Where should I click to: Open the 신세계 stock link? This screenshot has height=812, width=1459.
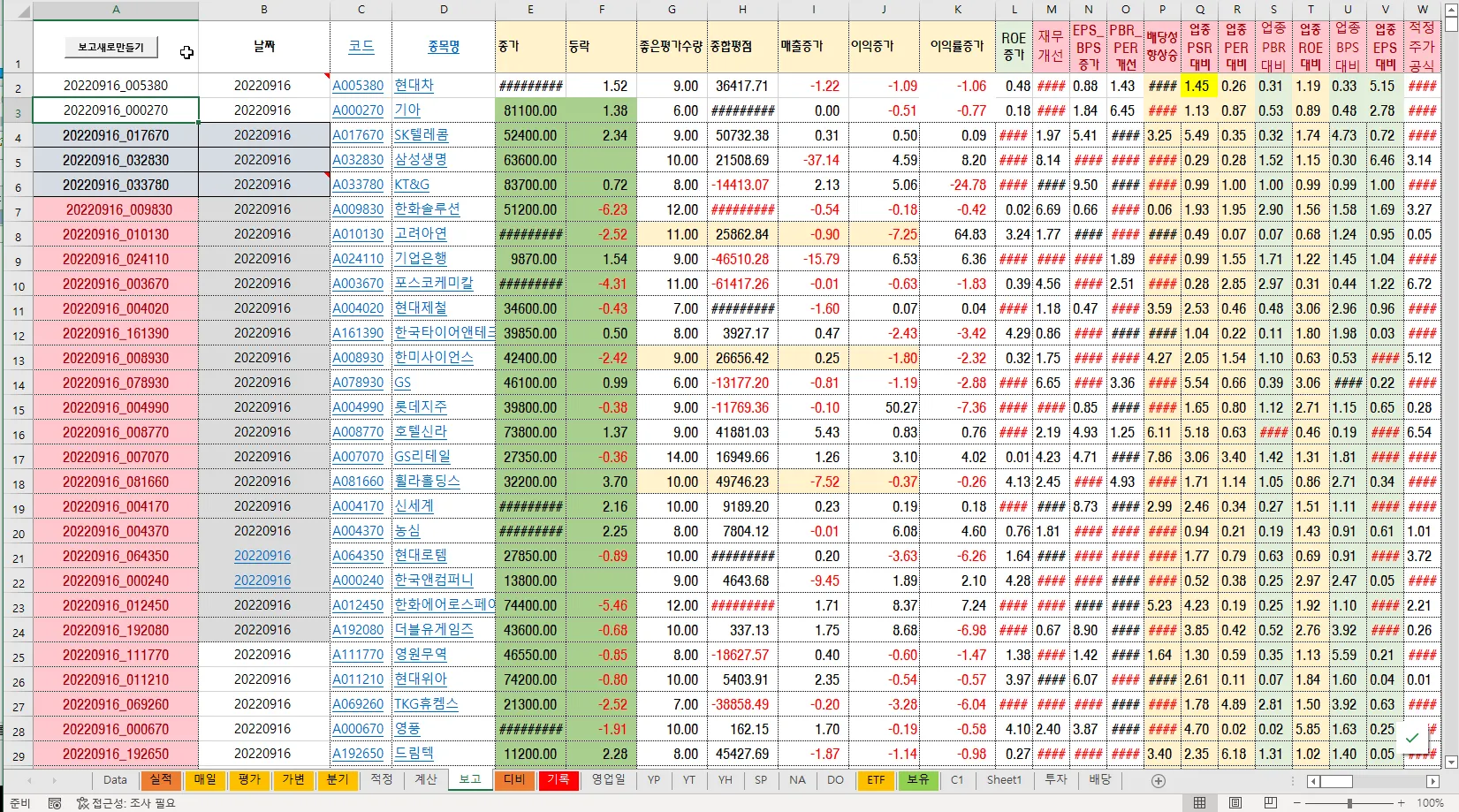pos(414,506)
